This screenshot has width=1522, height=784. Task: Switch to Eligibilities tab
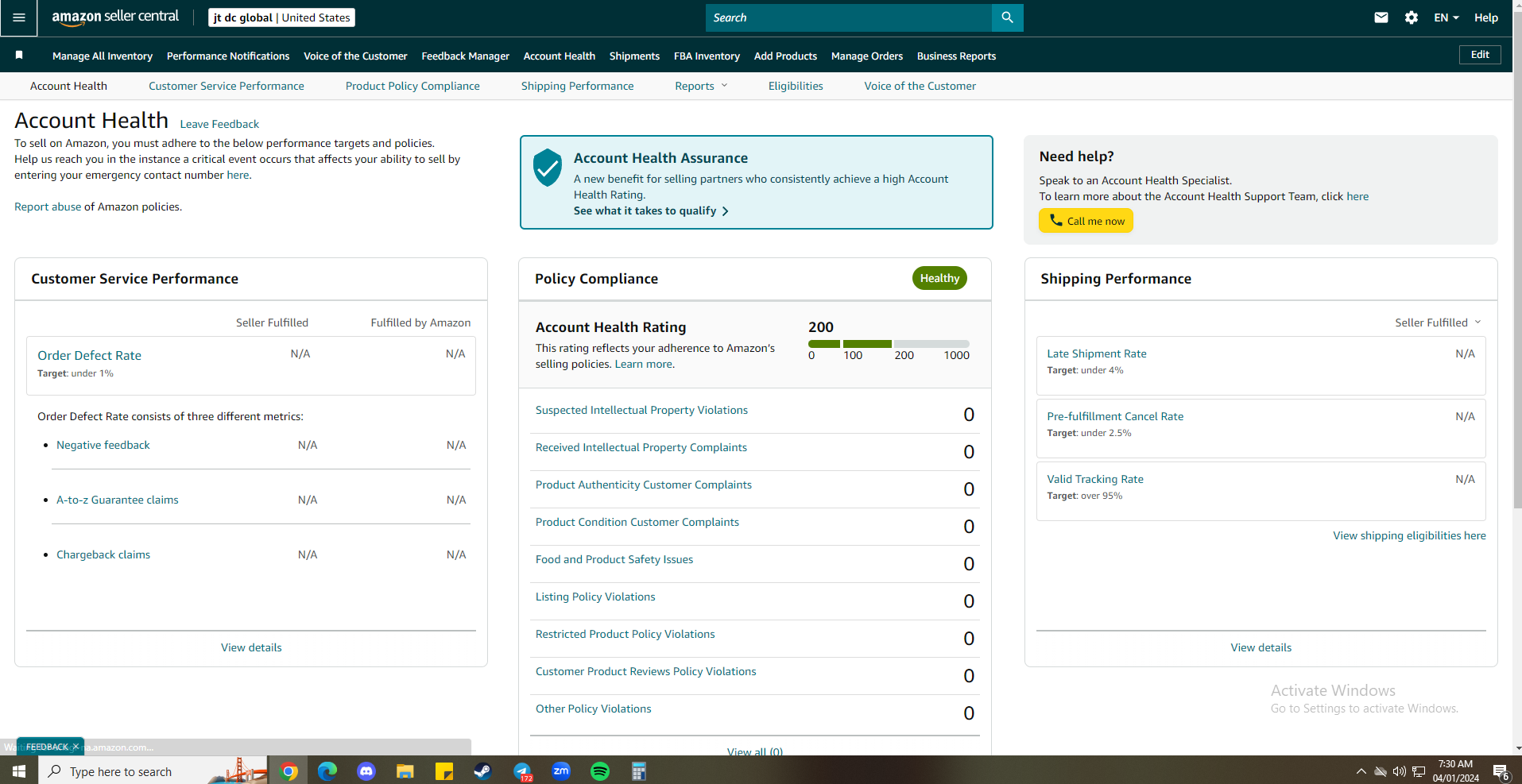(796, 86)
